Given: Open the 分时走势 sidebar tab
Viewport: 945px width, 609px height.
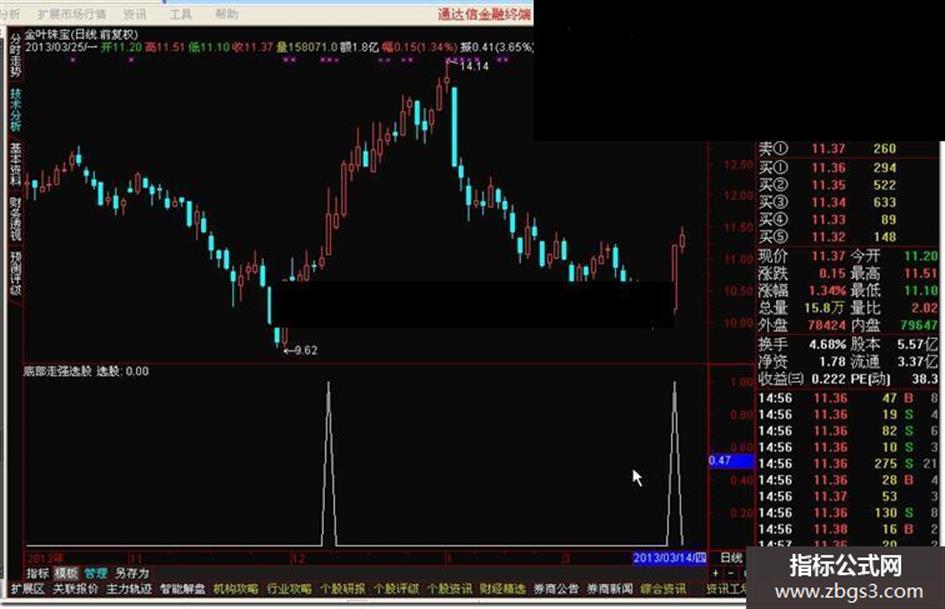Looking at the screenshot, I should pos(15,55).
